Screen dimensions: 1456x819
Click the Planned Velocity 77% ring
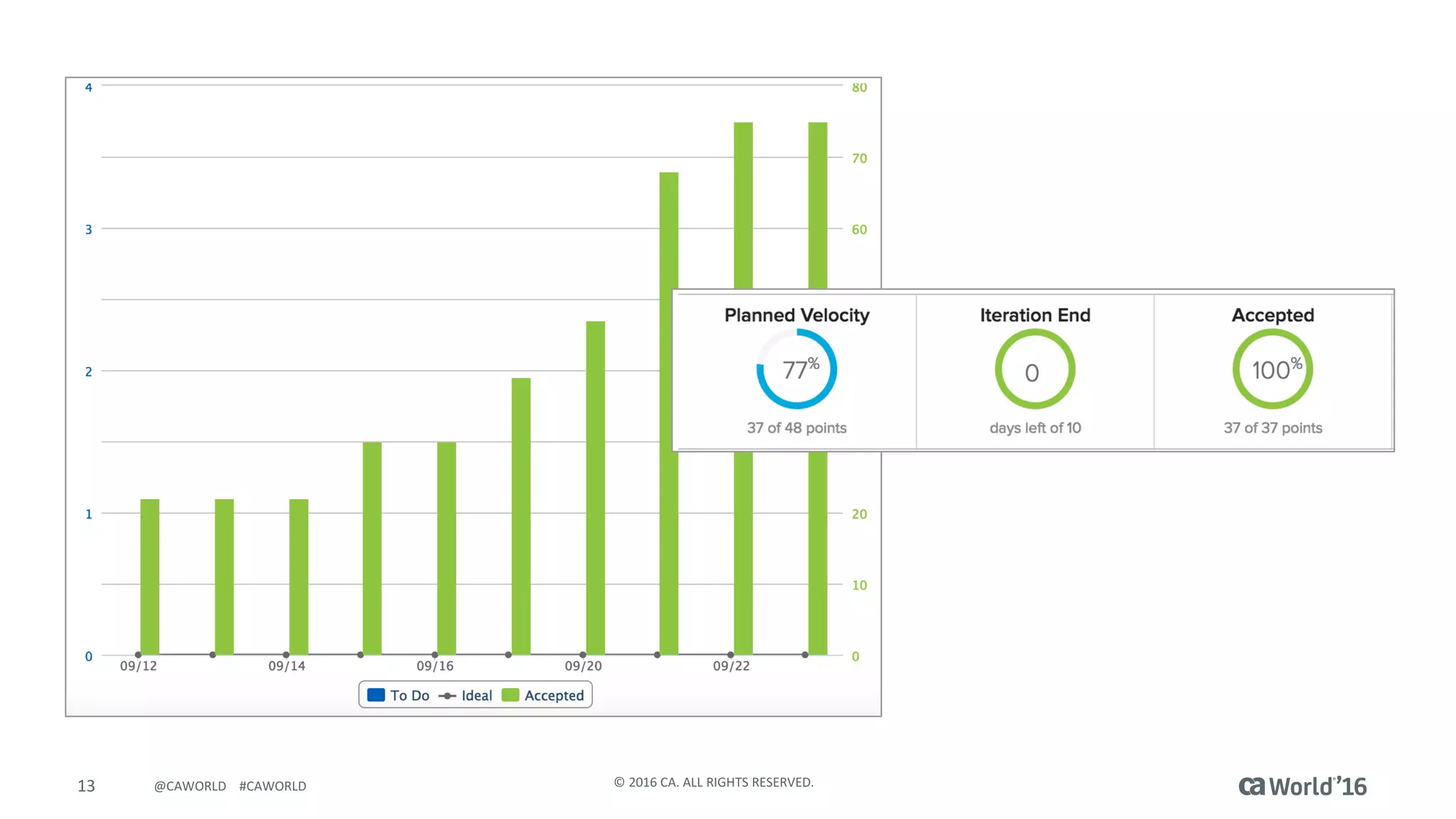tap(796, 369)
